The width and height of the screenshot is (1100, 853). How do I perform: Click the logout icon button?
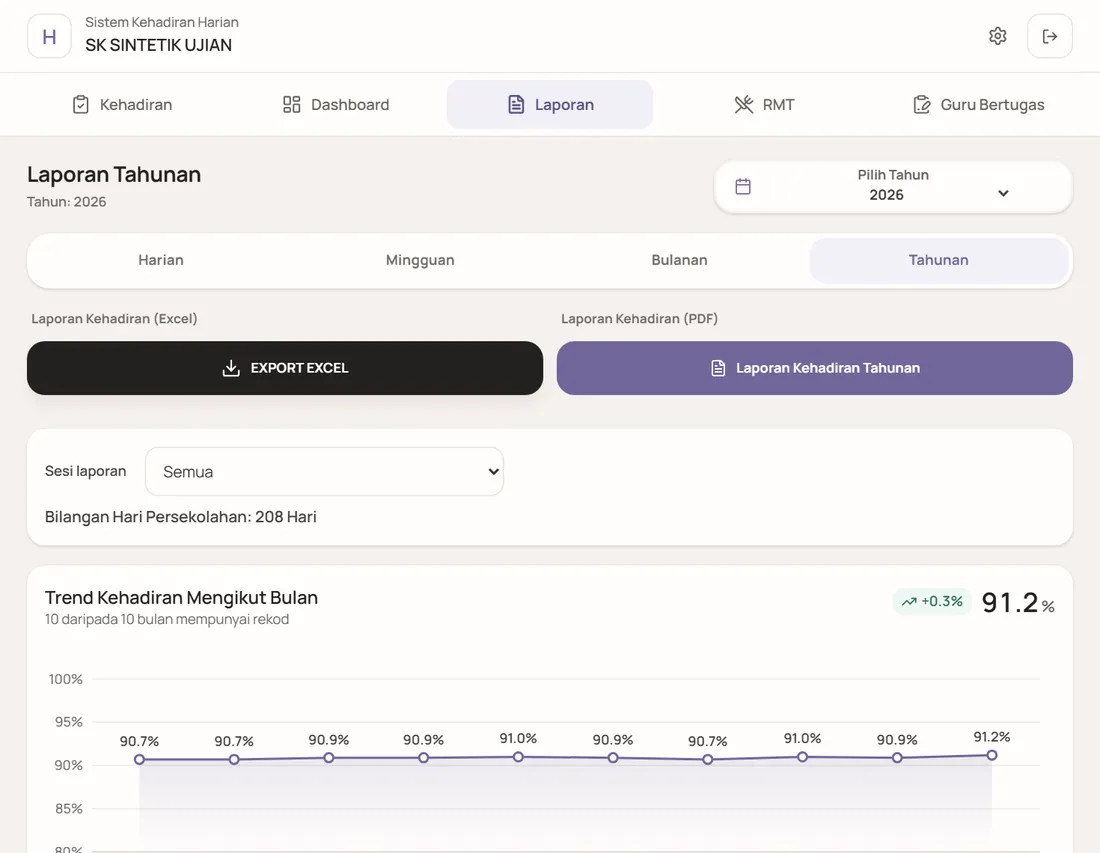1049,36
